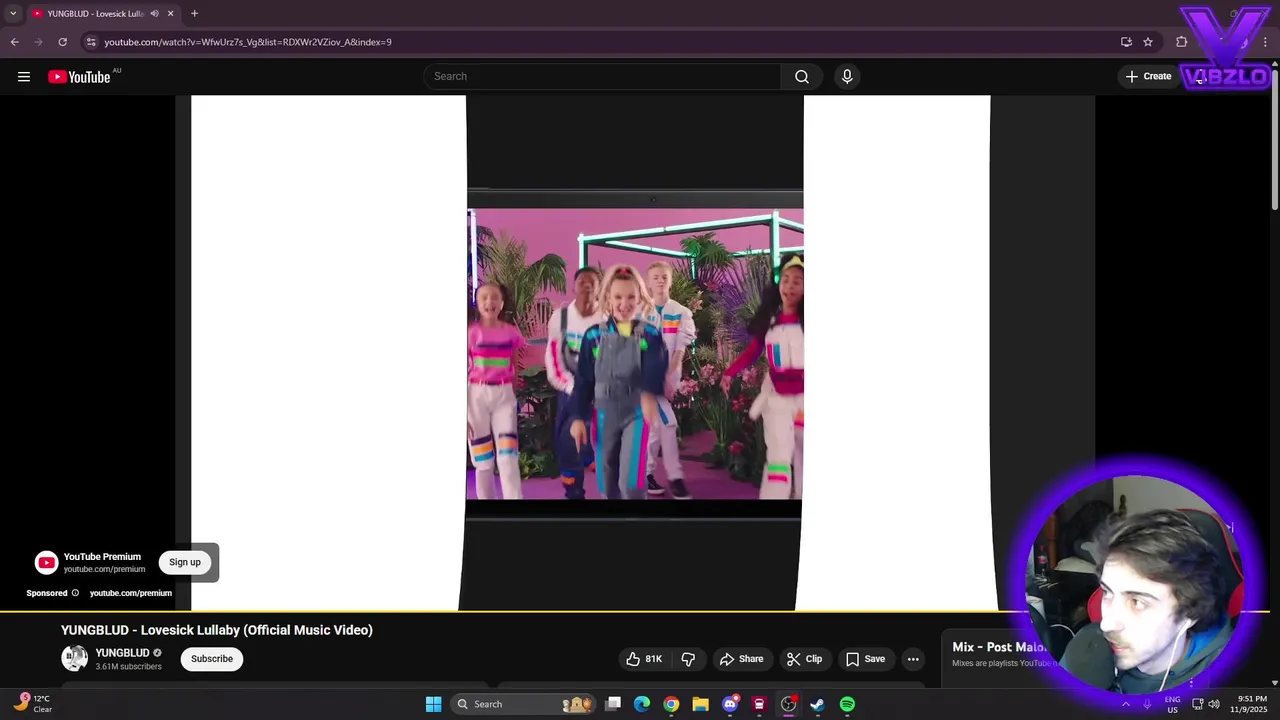The width and height of the screenshot is (1280, 720).
Task: Open the YouTube hamburger guide menu
Action: coord(24,77)
